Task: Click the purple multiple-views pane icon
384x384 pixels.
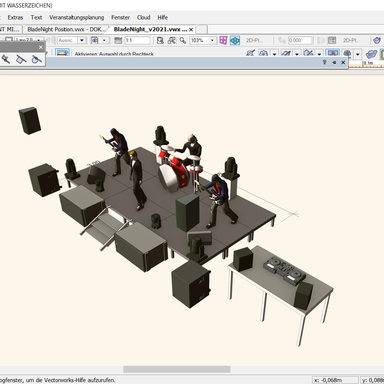Action: coord(223,40)
